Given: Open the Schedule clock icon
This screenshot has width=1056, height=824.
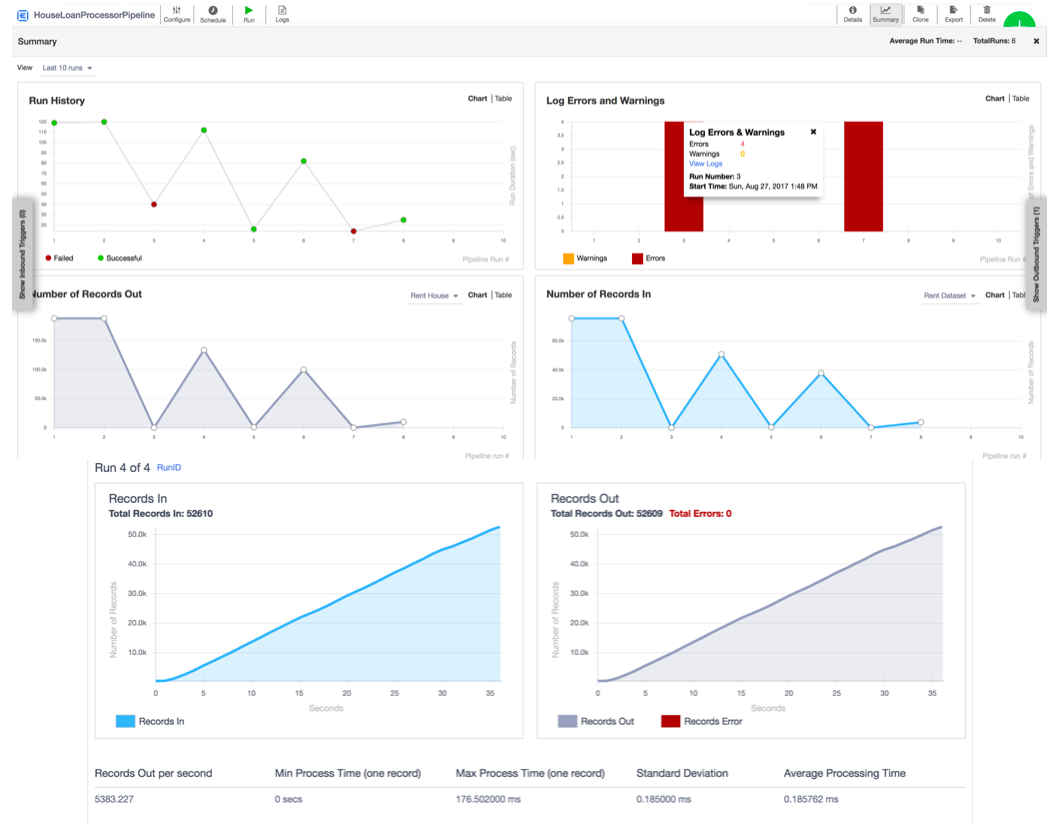Looking at the screenshot, I should tap(213, 13).
